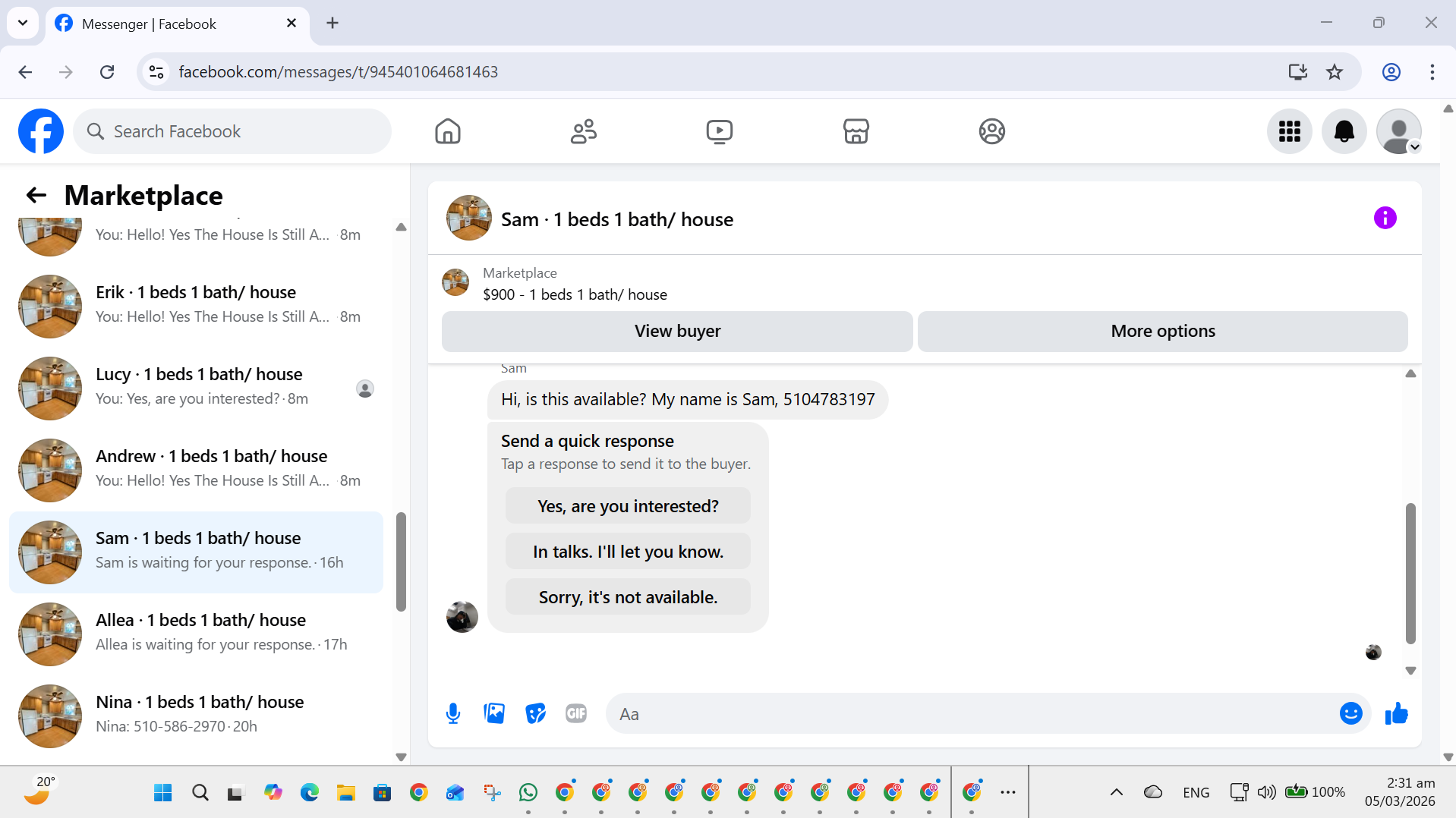Open the taskbar overflow three-dot menu
Viewport: 1456px width, 818px height.
pos(1007,792)
